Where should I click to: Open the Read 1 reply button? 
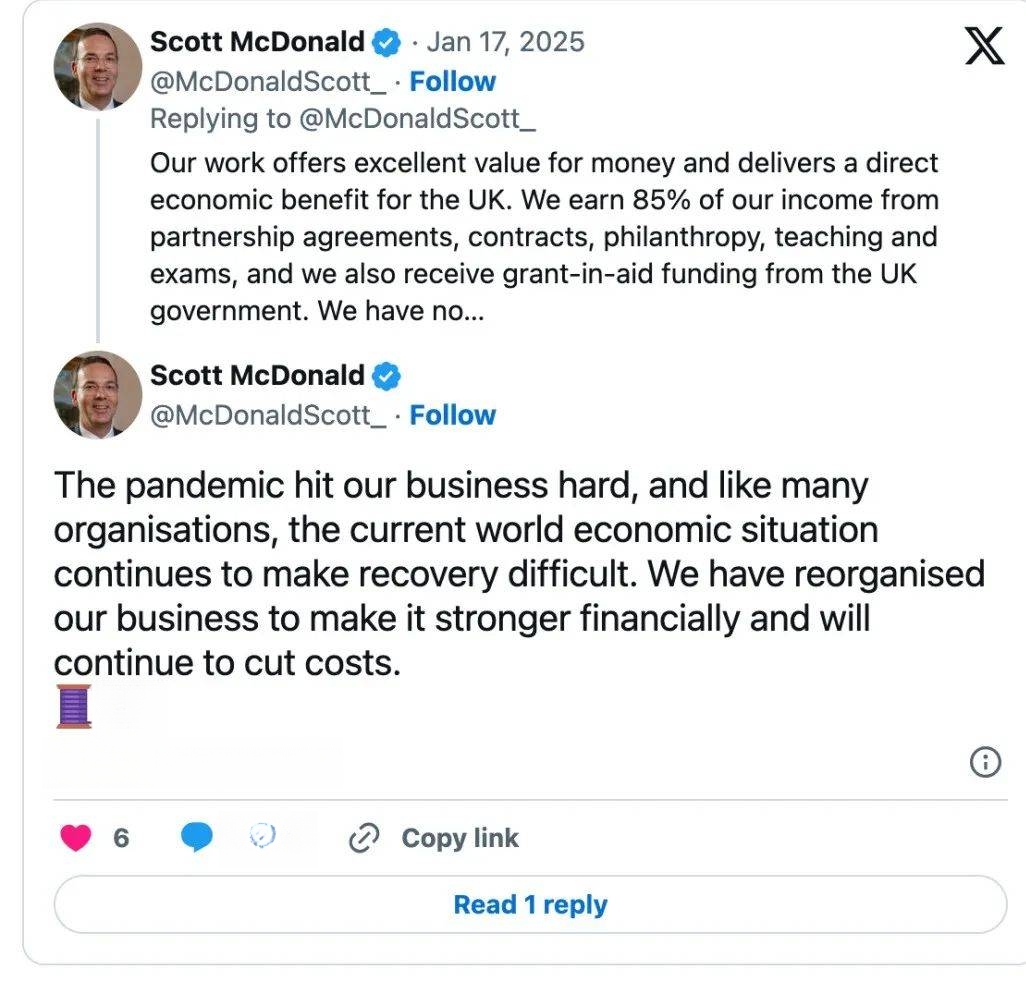pyautogui.click(x=530, y=905)
